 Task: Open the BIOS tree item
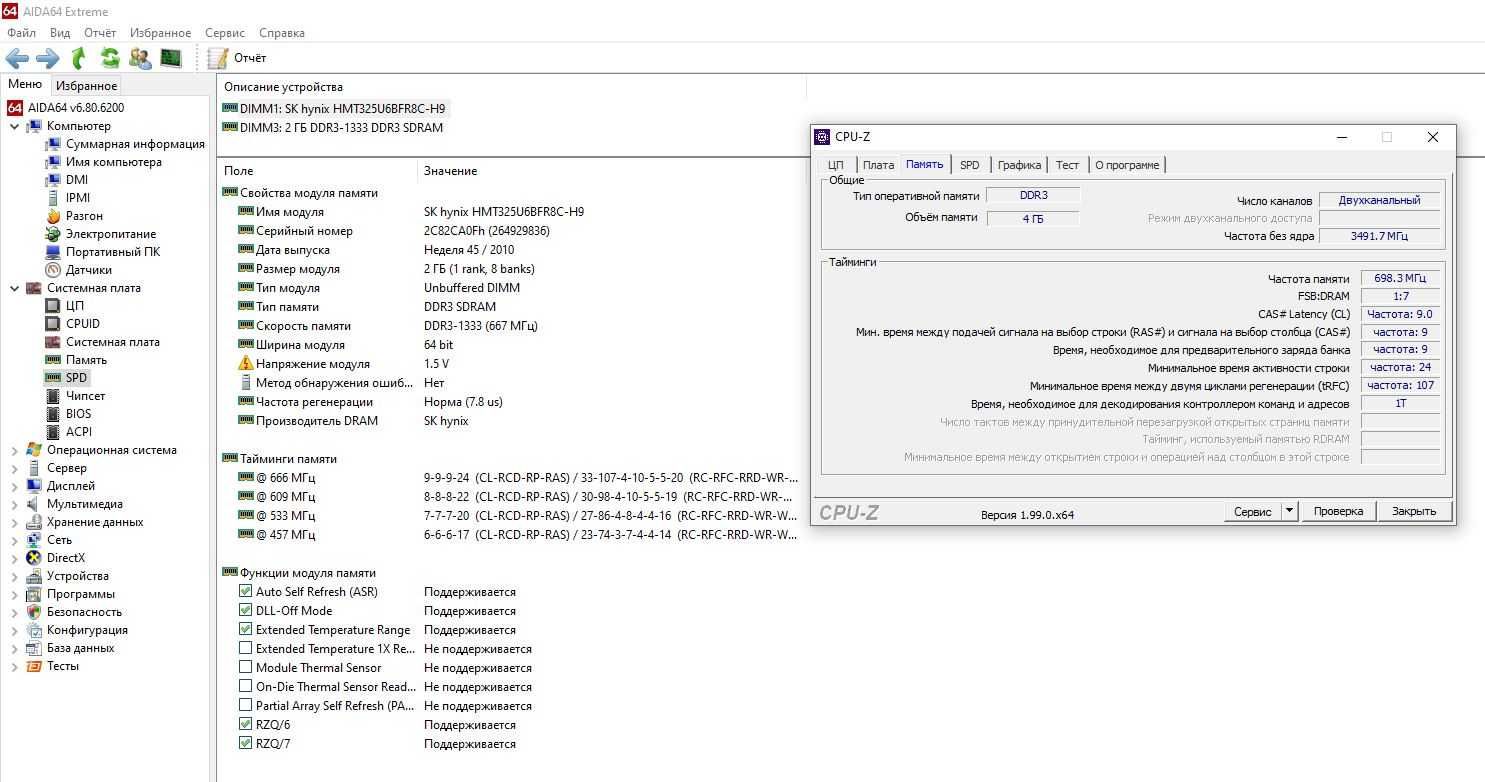79,414
